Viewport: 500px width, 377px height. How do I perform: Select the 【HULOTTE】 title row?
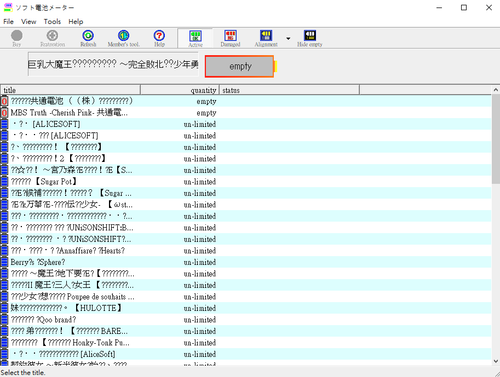246,308
